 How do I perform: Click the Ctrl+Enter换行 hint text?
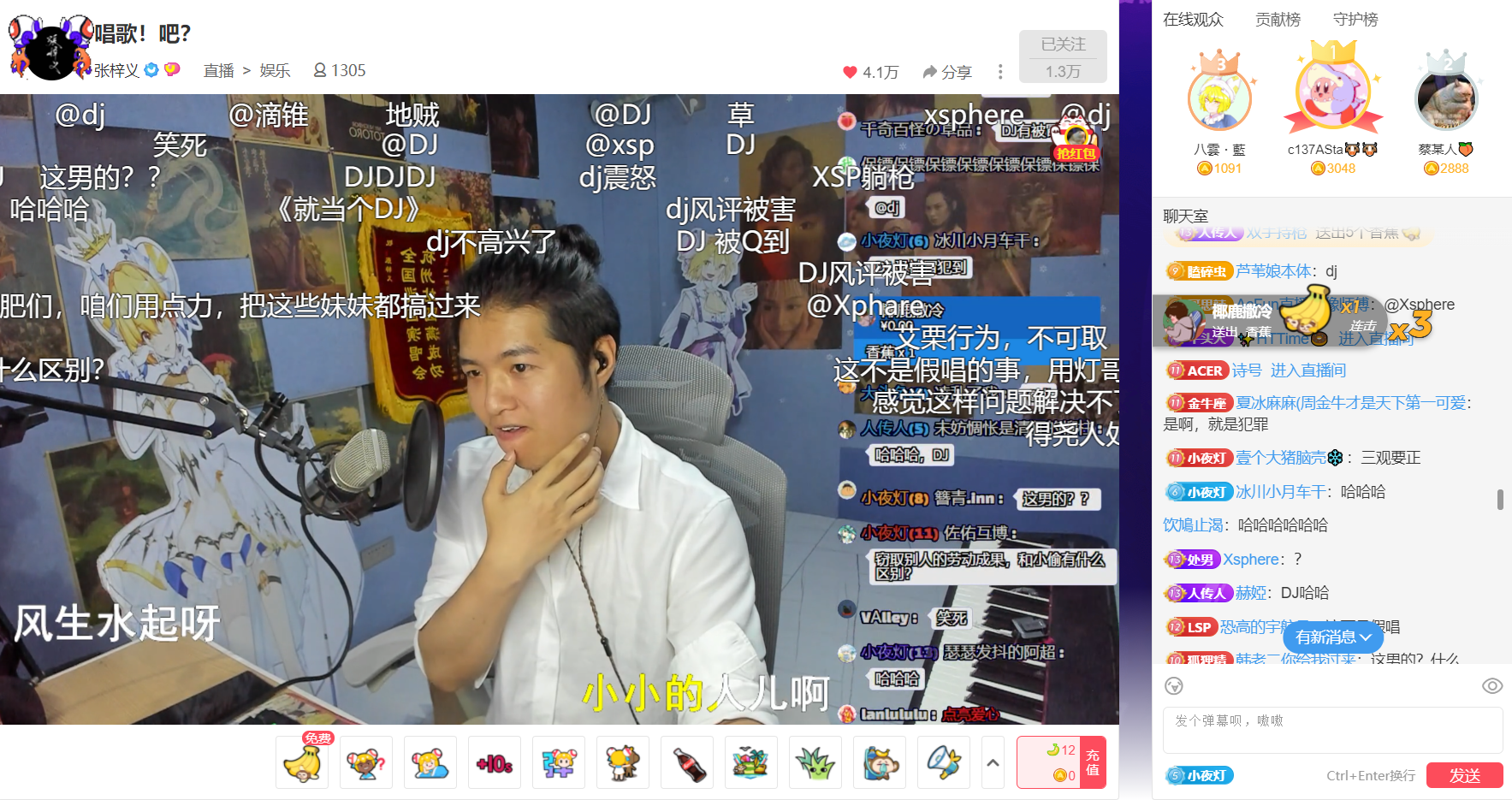point(1371,776)
